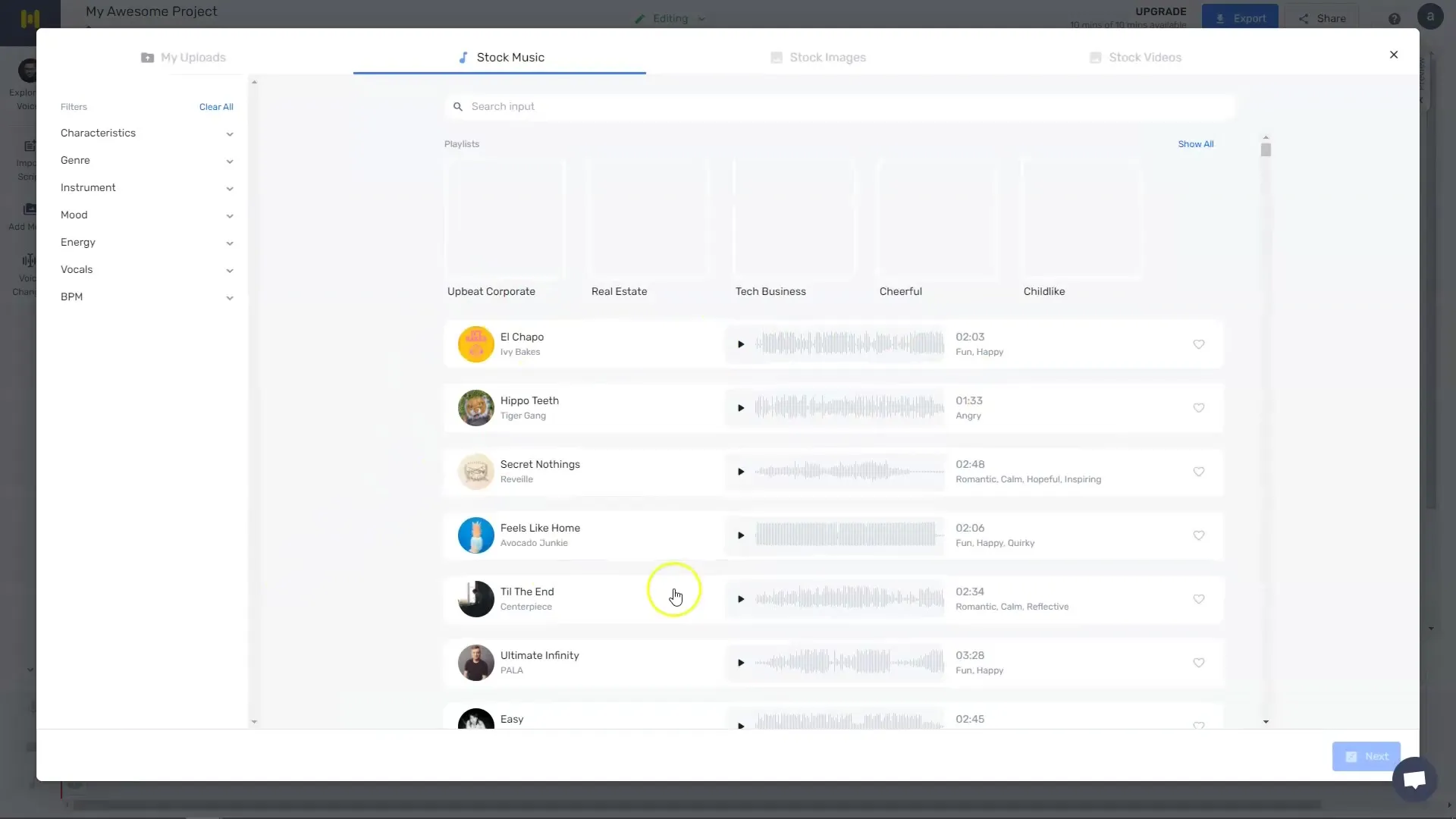Click the My Uploads panel icon
1456x819 pixels.
click(147, 57)
